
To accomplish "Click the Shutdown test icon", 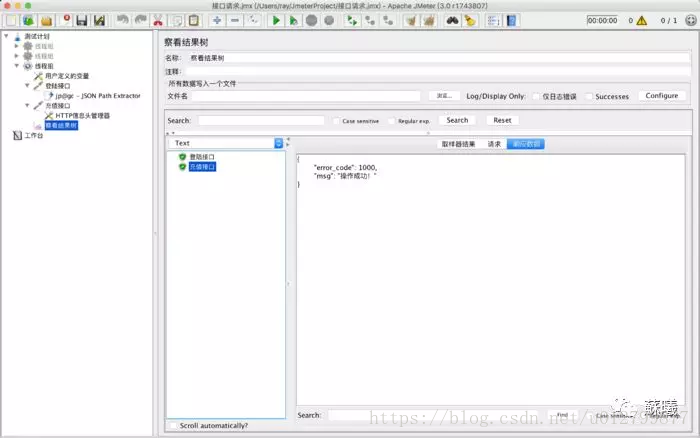I will pos(329,21).
